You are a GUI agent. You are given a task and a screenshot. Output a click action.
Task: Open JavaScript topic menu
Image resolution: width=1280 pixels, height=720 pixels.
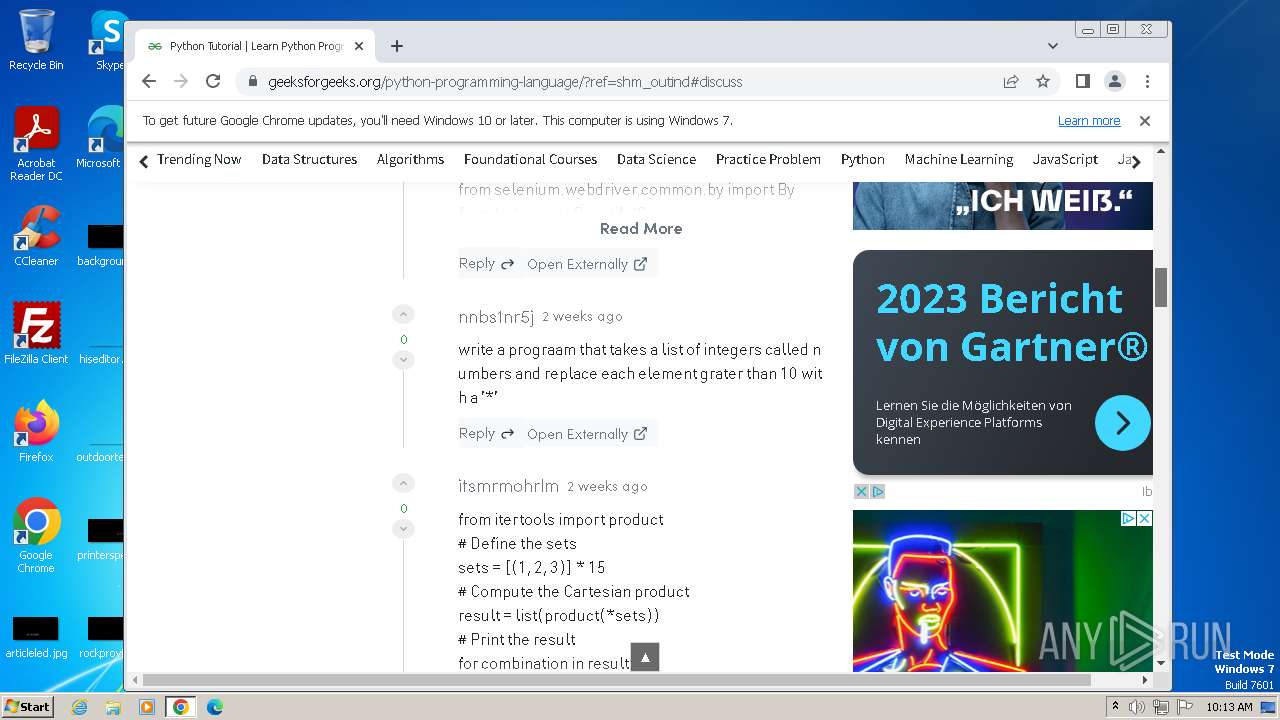[1065, 159]
